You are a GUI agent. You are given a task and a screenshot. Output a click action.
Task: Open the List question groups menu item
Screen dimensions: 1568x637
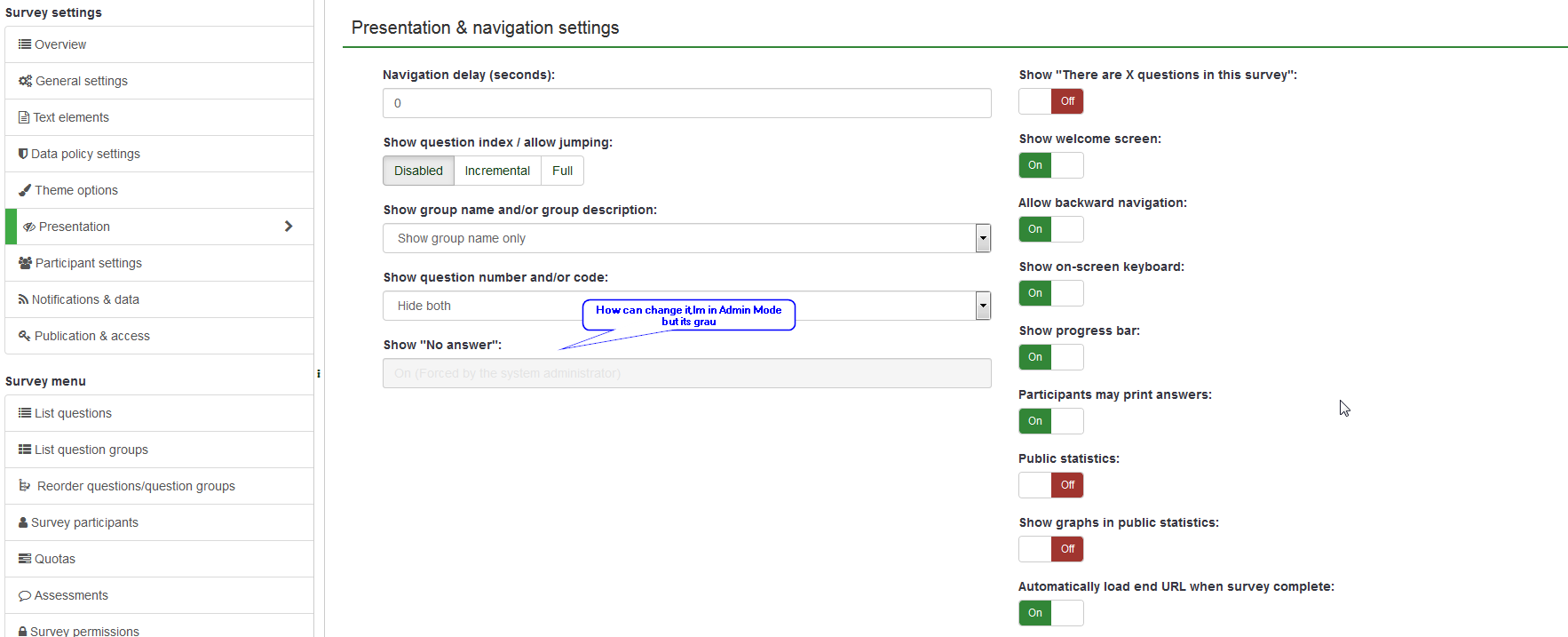point(91,450)
